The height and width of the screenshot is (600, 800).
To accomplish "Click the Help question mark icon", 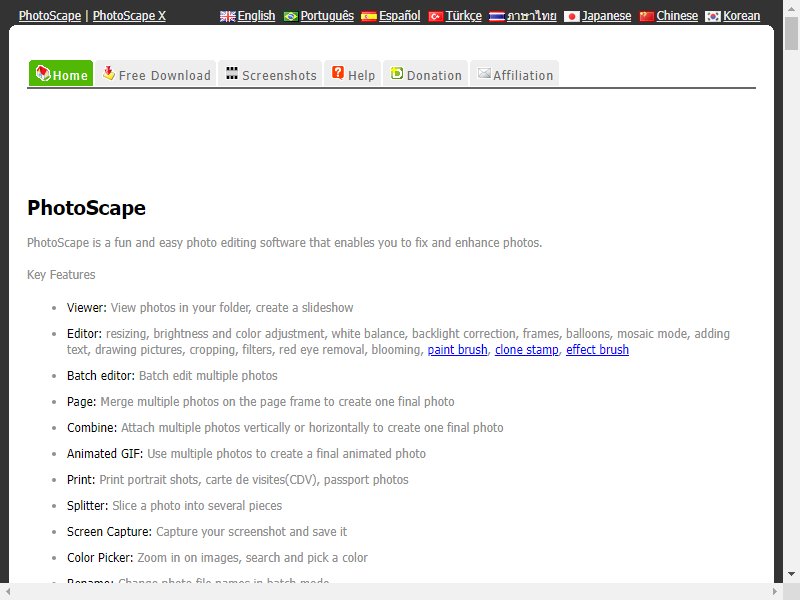I will pyautogui.click(x=338, y=72).
